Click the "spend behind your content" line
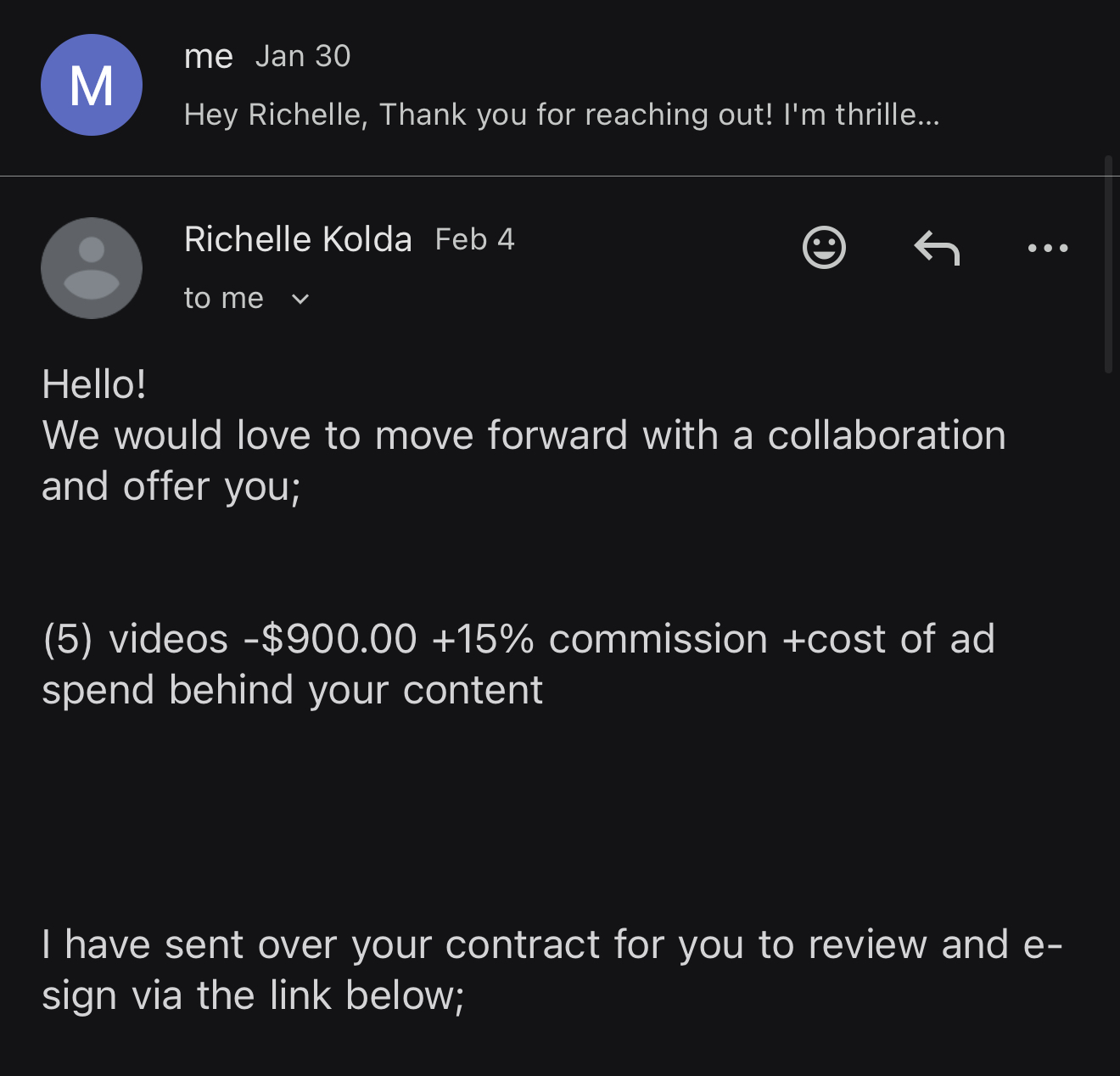This screenshot has height=1076, width=1120. [x=292, y=690]
